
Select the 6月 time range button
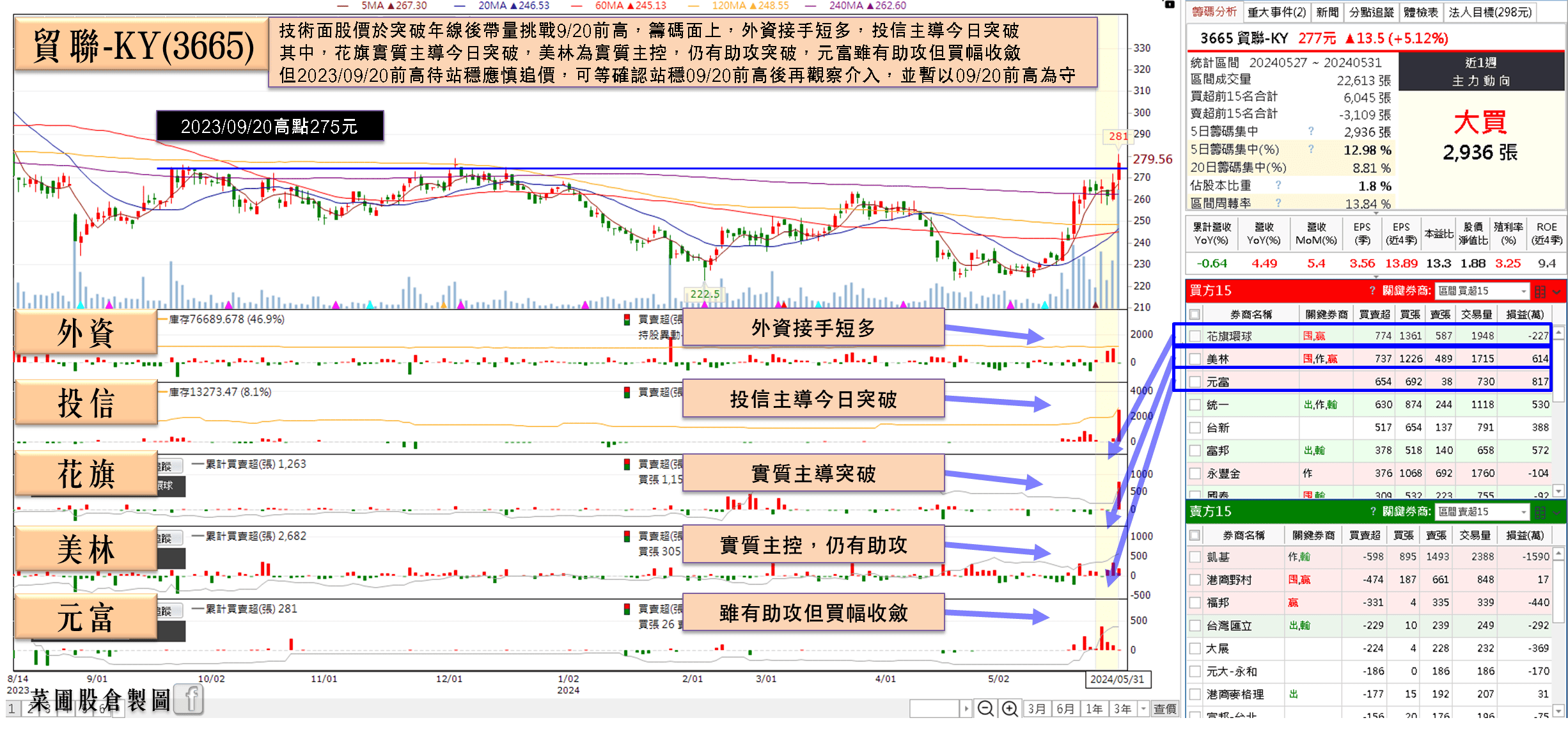(x=1065, y=708)
